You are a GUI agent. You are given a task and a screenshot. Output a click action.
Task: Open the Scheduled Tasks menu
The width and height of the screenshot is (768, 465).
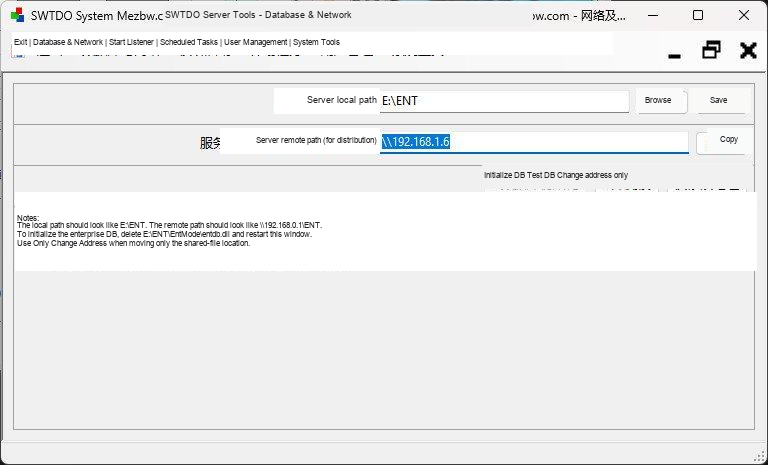pos(189,42)
